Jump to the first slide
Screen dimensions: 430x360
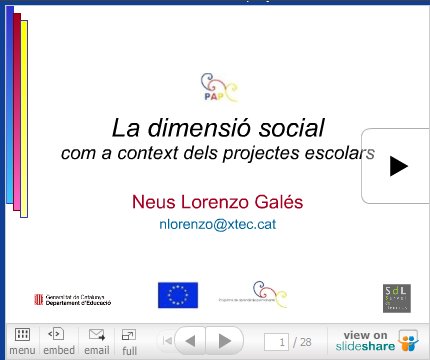coord(167,341)
